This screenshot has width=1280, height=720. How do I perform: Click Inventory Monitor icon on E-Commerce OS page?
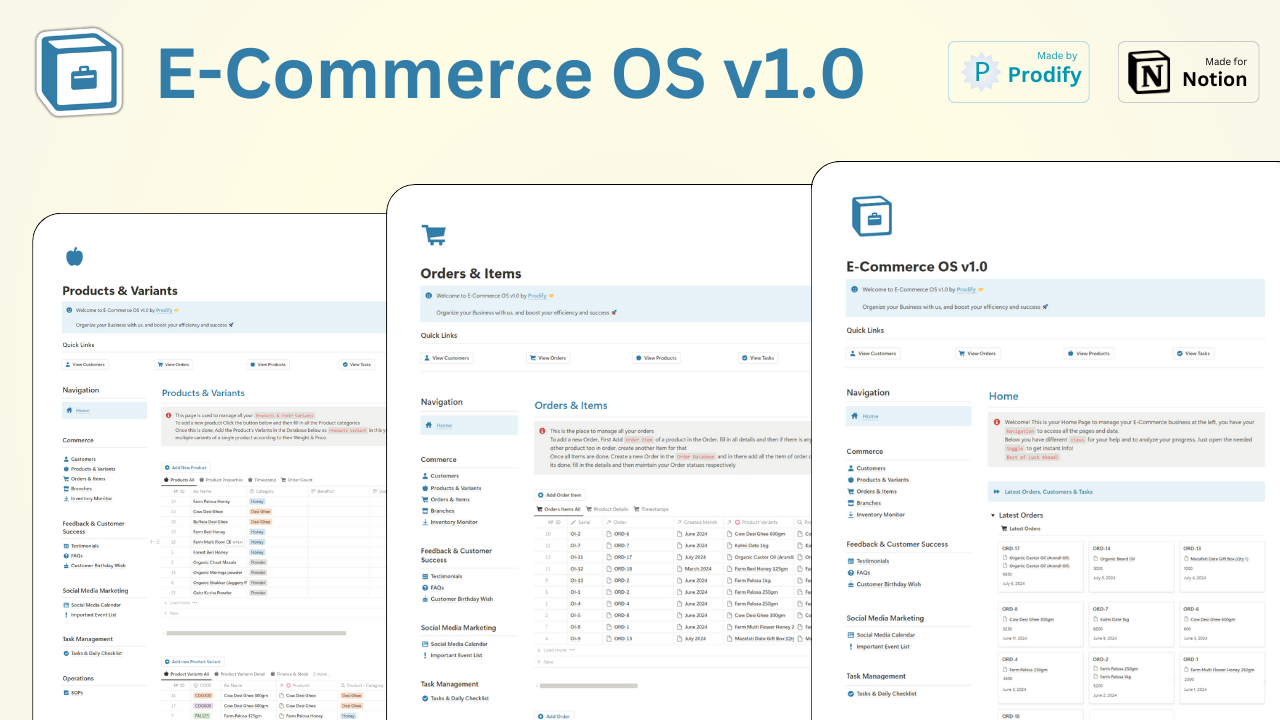tap(851, 515)
